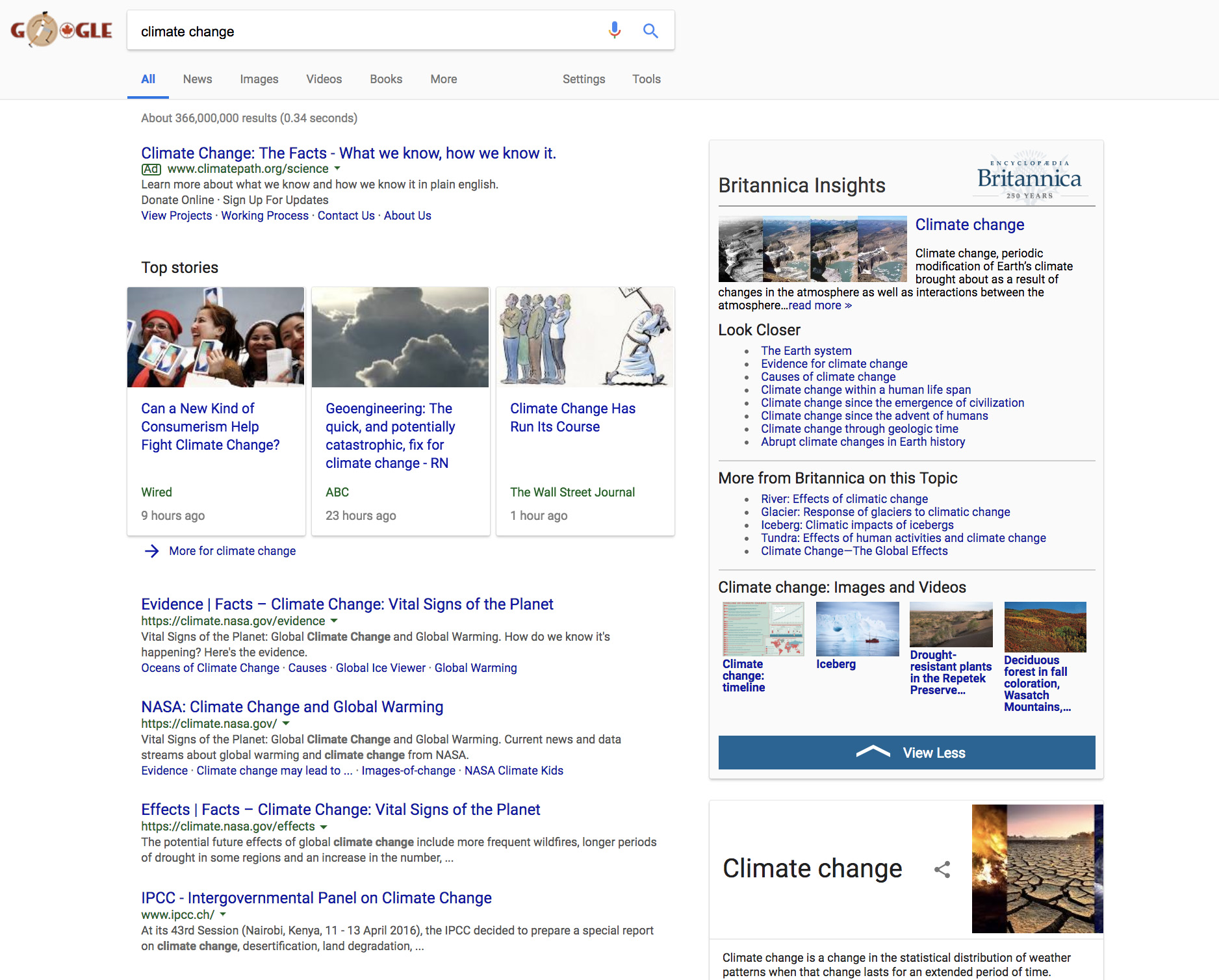Image resolution: width=1219 pixels, height=980 pixels.
Task: Open NASA: Climate Change and Global Warming result
Action: [292, 707]
